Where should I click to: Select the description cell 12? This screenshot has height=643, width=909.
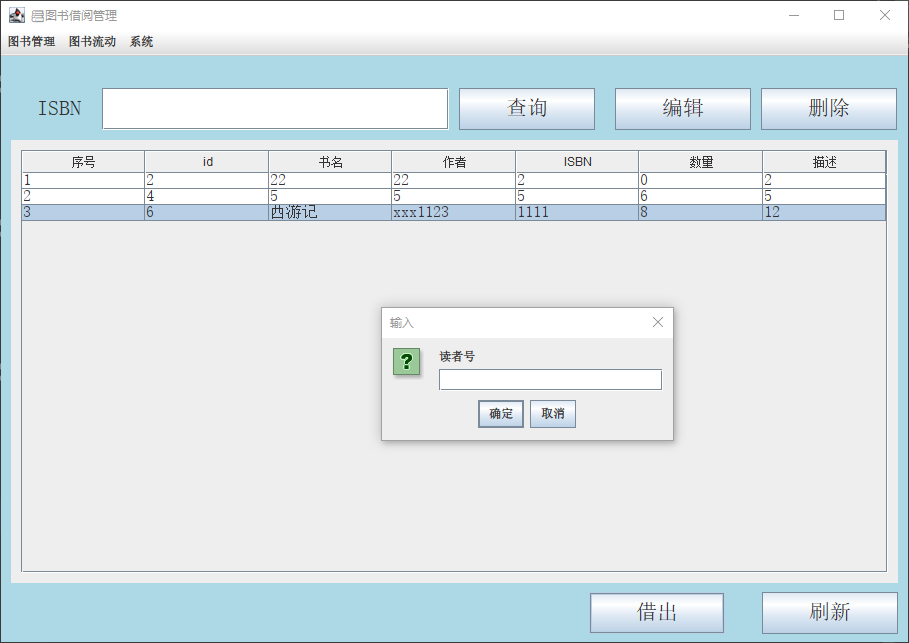824,212
